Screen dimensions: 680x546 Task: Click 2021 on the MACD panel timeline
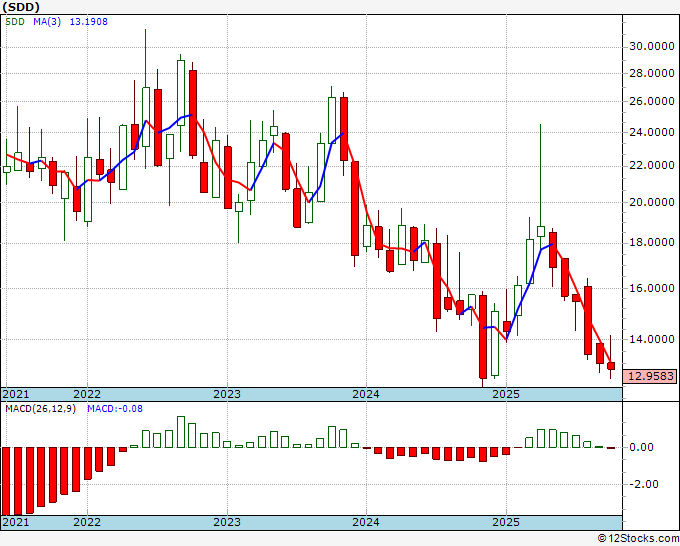(x=16, y=522)
